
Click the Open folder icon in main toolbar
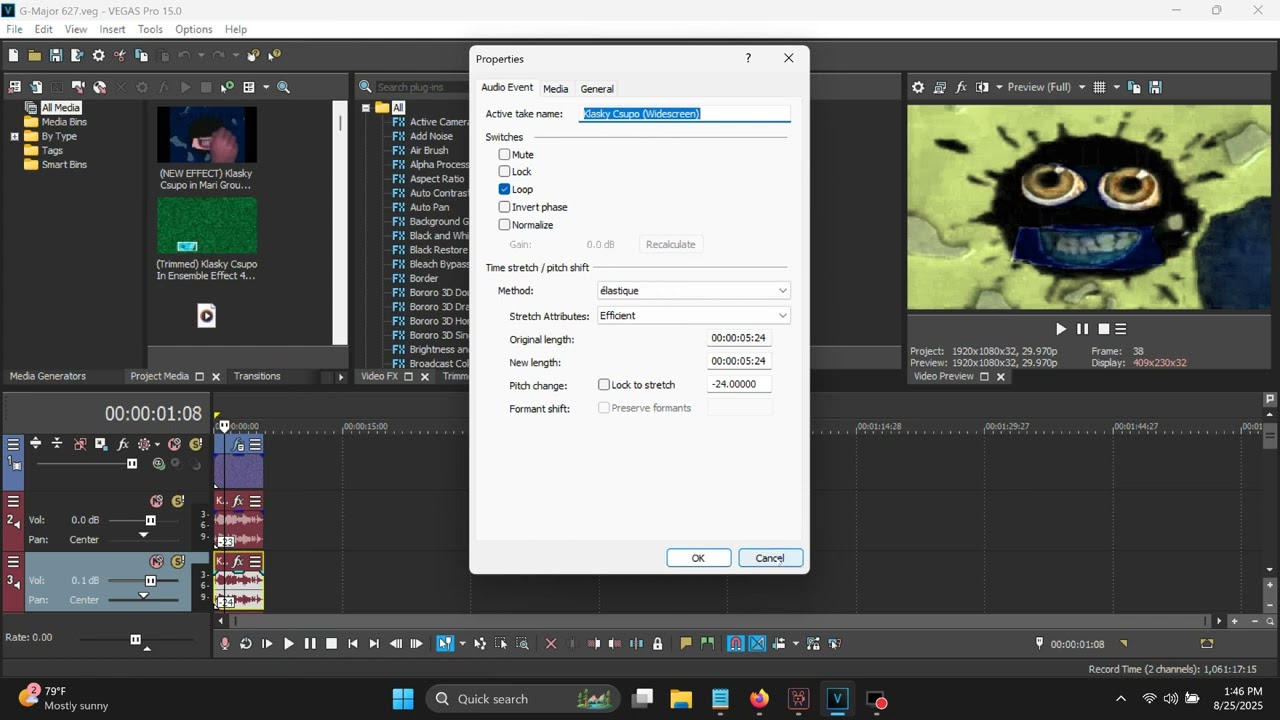click(x=35, y=56)
